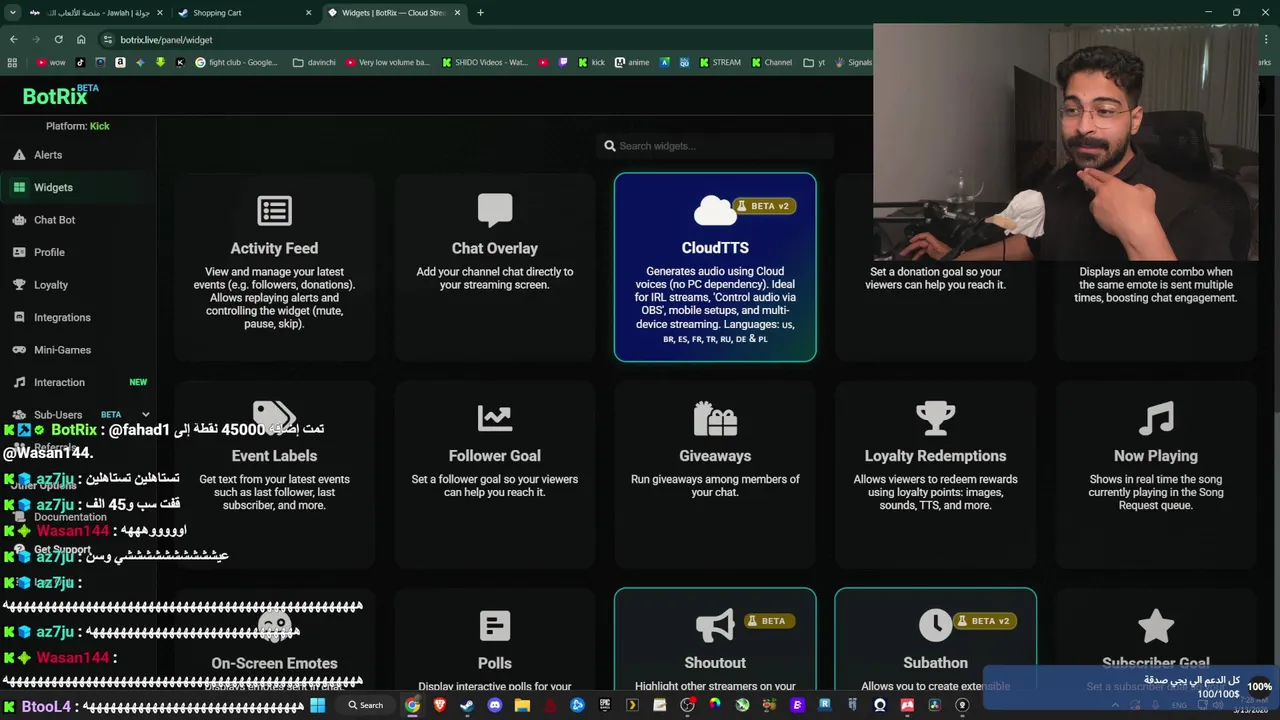Click the Subathon BETA v2 badge
This screenshot has height=720, width=1280.
coord(984,621)
